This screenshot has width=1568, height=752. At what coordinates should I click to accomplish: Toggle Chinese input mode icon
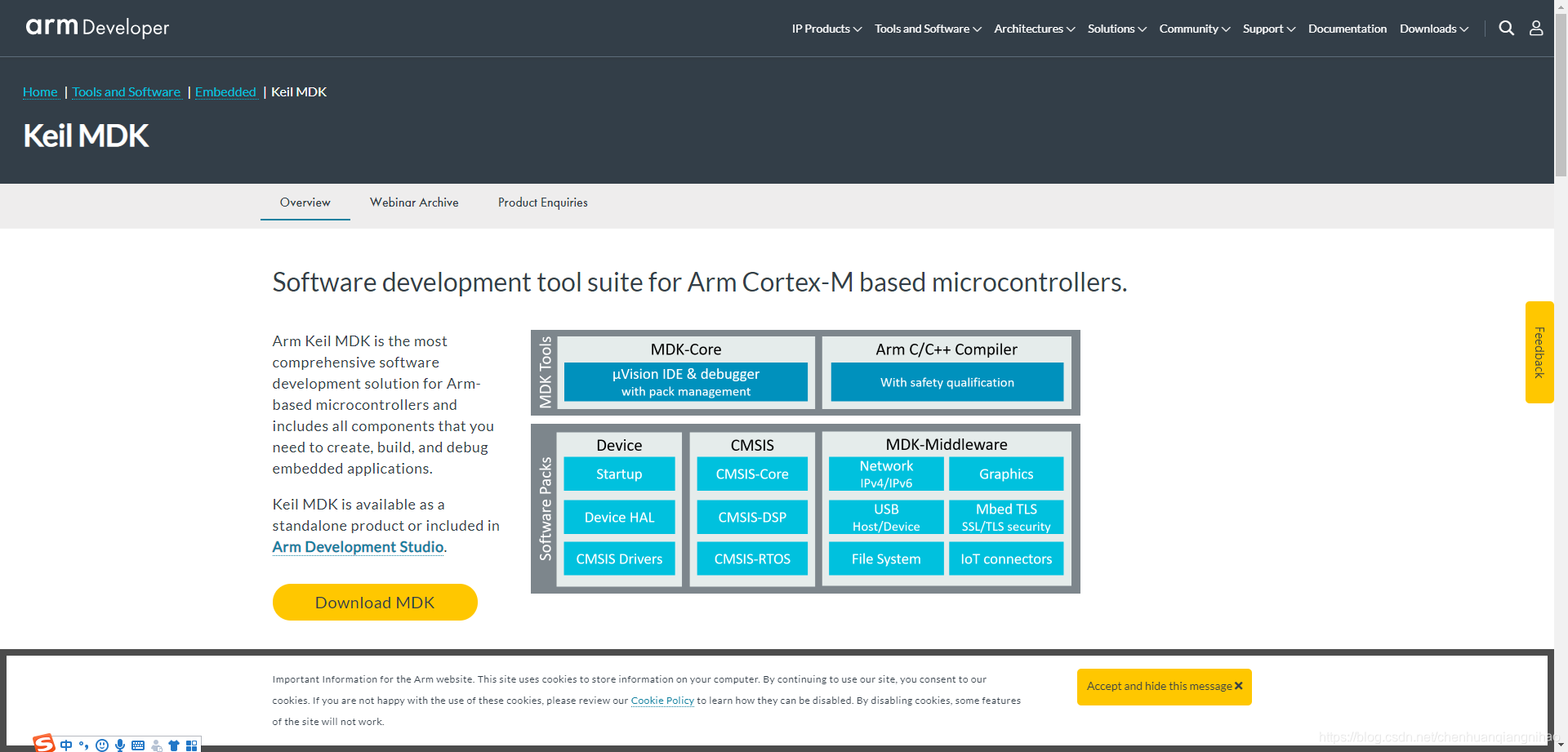click(66, 745)
